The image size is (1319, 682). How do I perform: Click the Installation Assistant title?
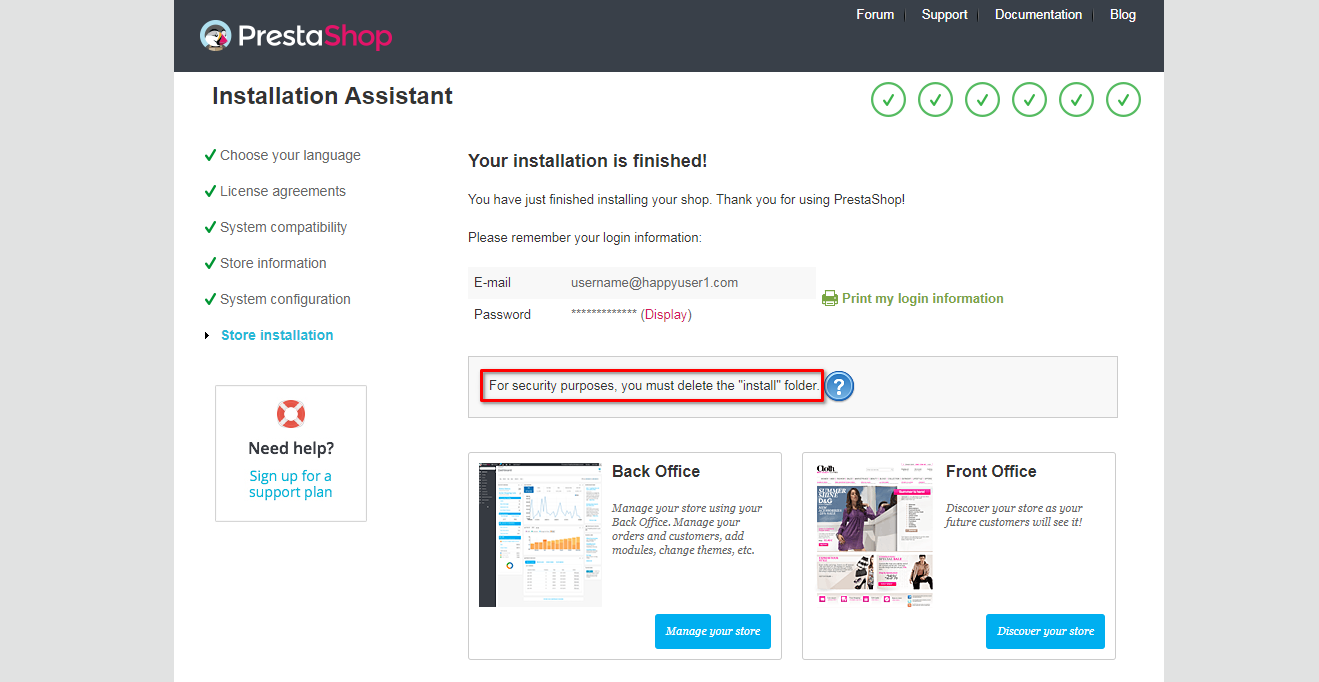(x=332, y=96)
